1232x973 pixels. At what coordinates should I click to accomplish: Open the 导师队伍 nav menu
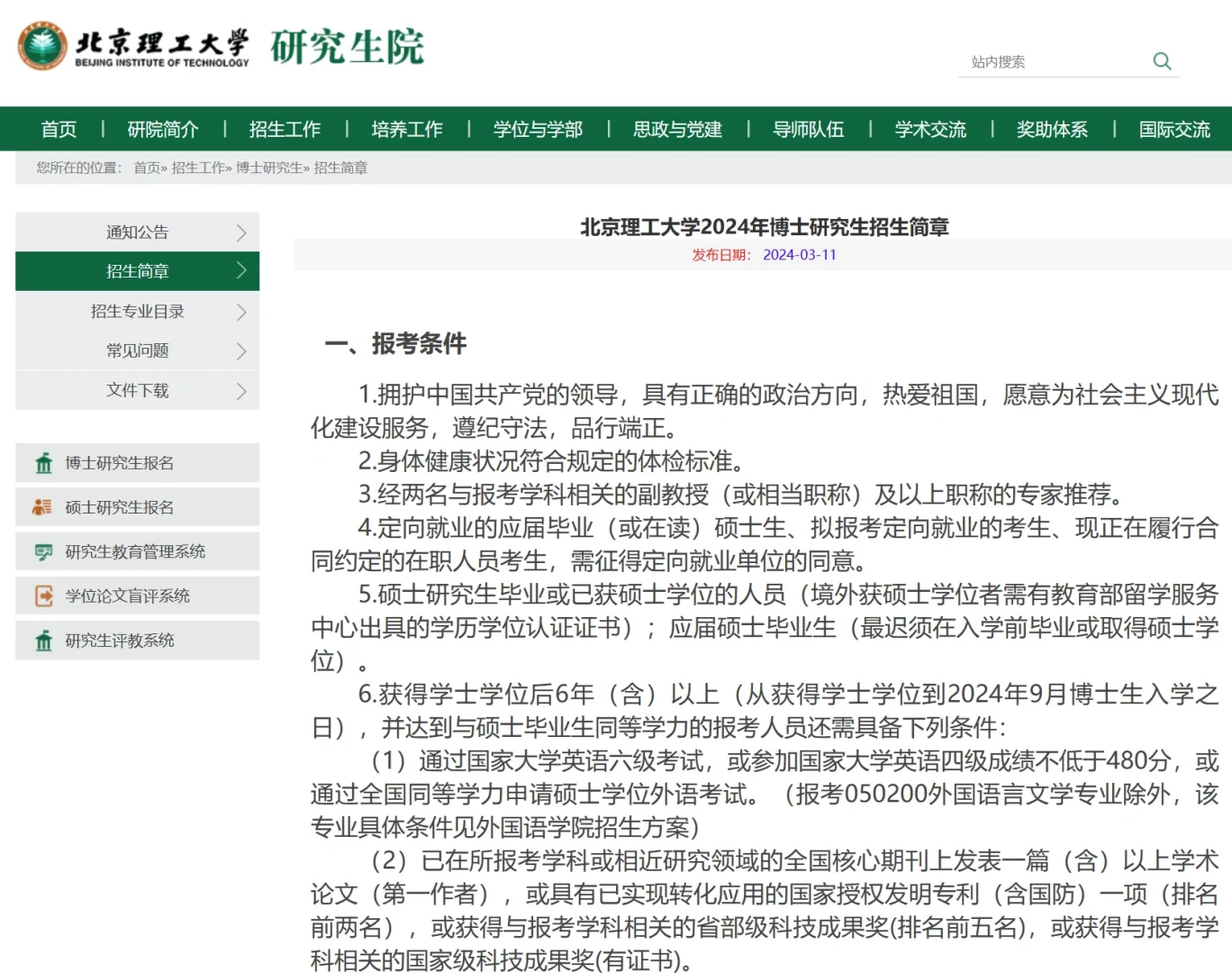(x=809, y=129)
